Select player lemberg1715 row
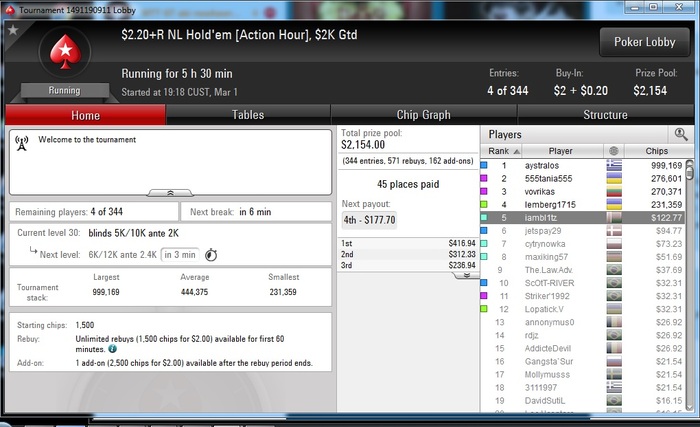This screenshot has height=427, width=700. [x=583, y=205]
